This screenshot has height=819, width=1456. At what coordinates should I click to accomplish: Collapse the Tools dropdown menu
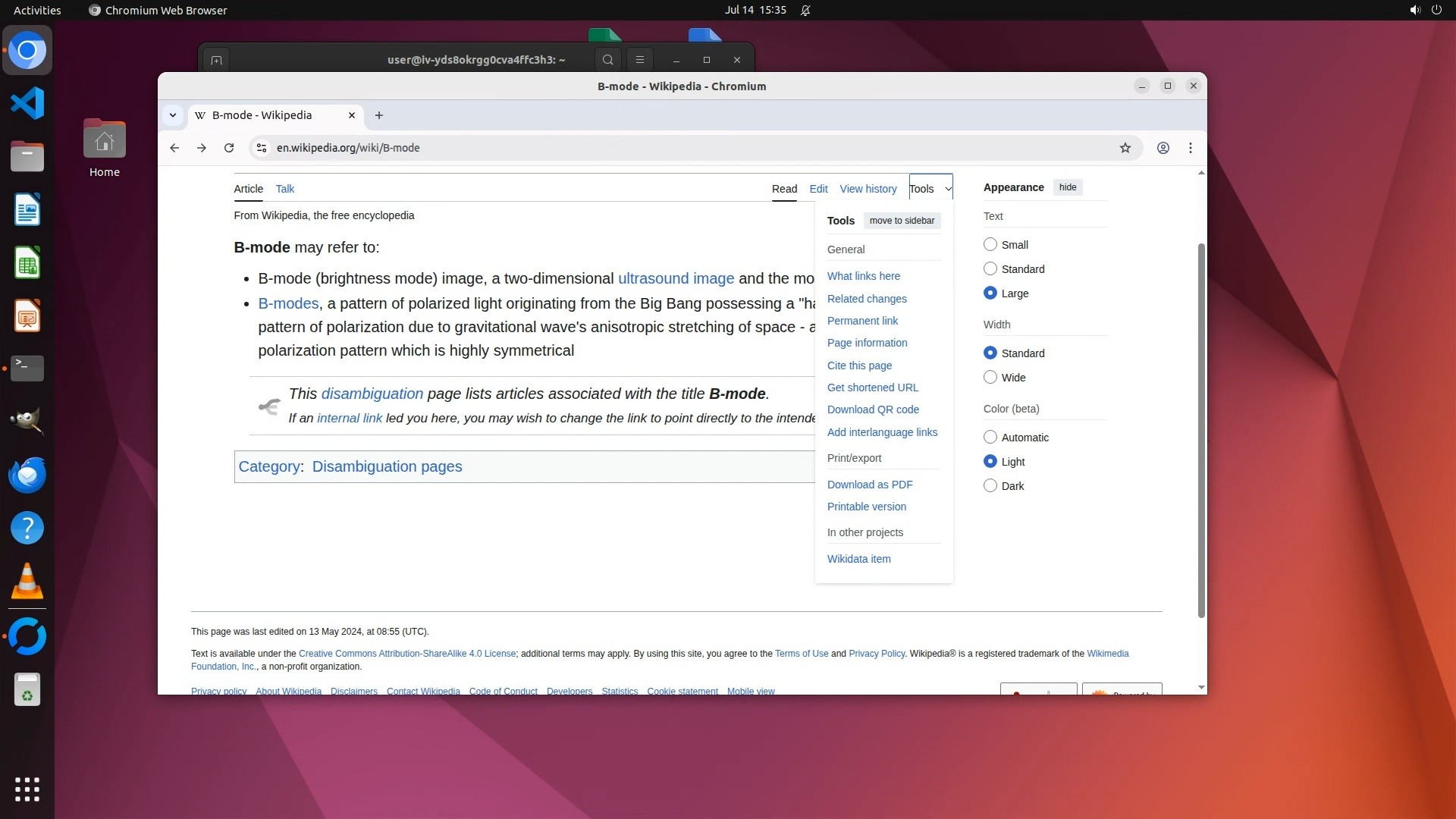click(x=930, y=189)
